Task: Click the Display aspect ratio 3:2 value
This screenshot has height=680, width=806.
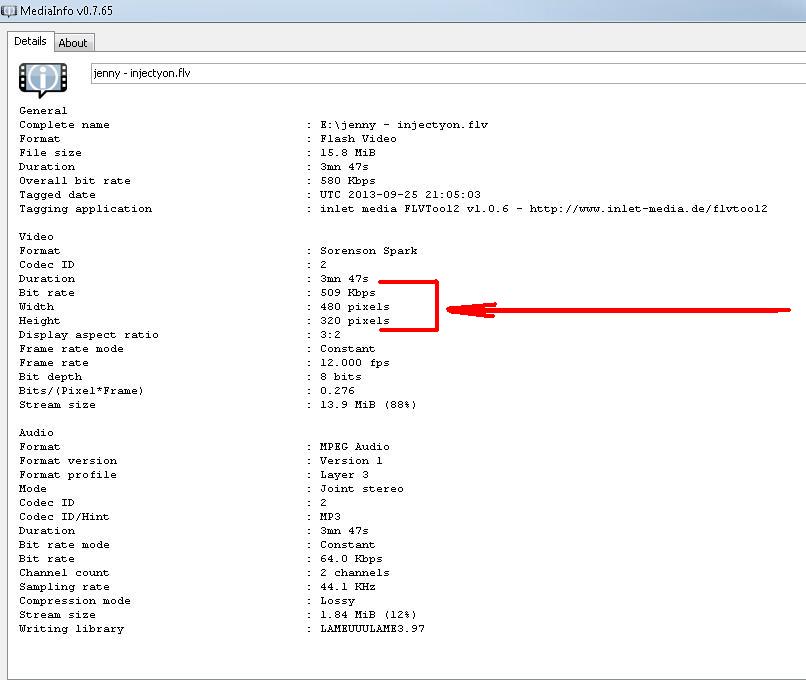Action: (x=330, y=335)
